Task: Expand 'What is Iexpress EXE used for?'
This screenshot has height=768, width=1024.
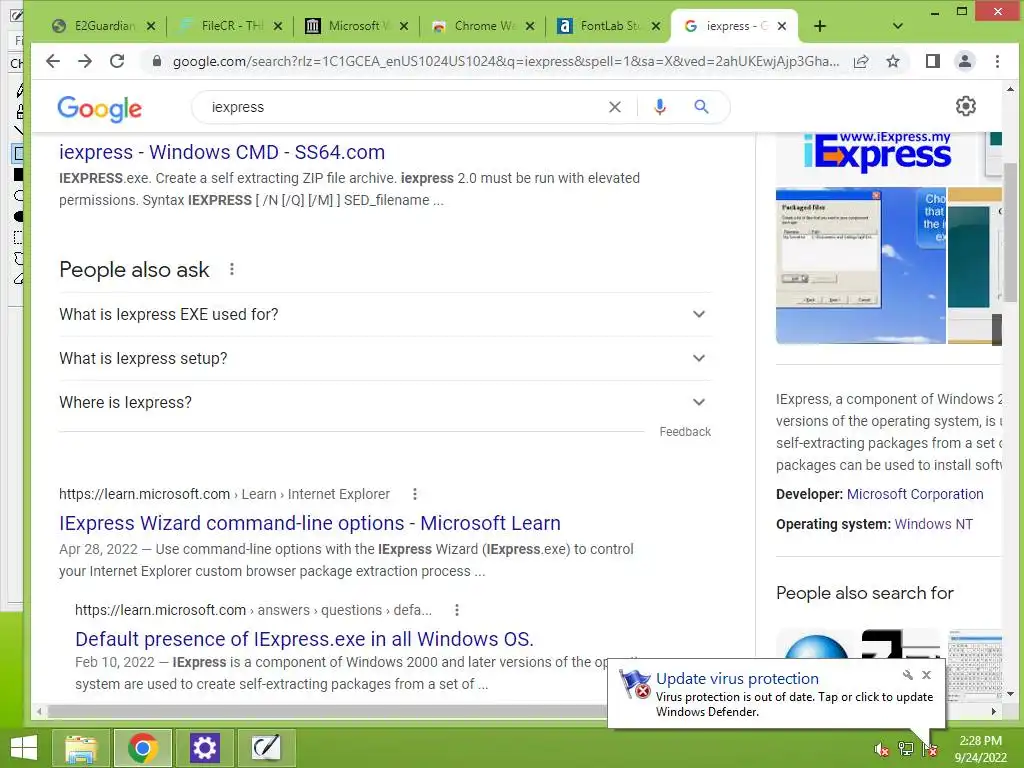Action: (x=385, y=314)
